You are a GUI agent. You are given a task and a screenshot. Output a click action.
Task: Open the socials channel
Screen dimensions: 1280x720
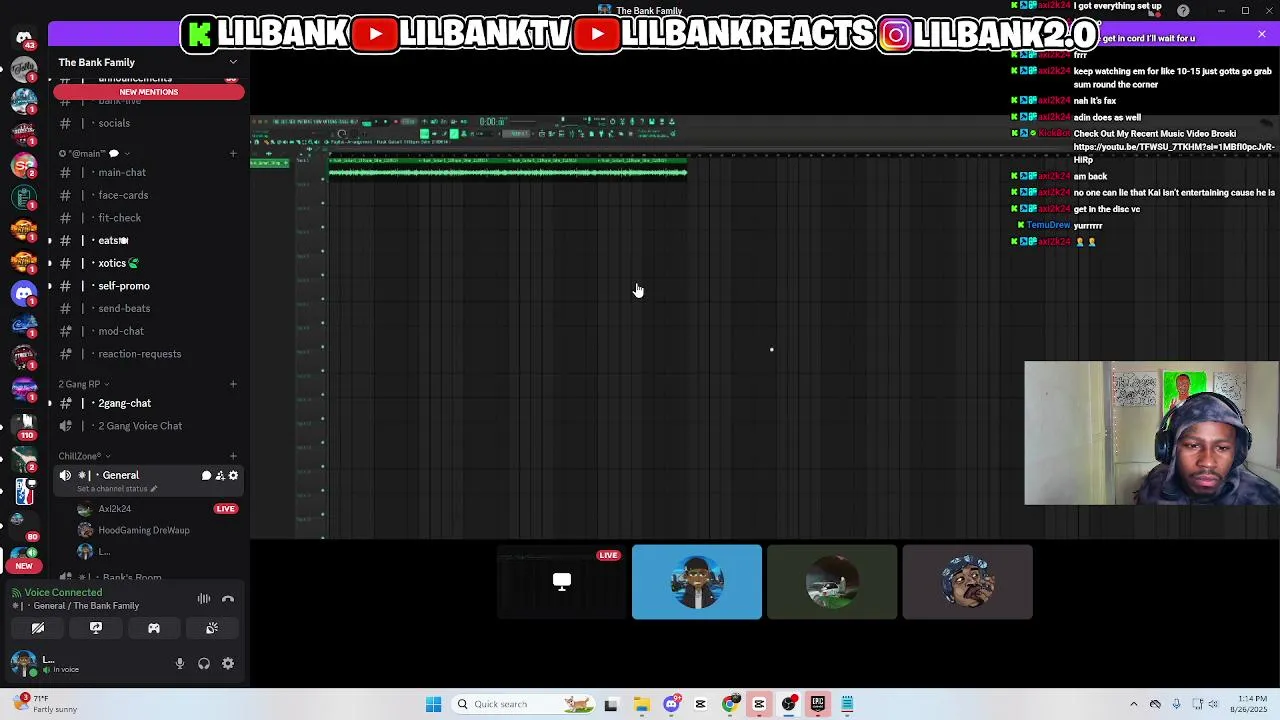click(x=148, y=123)
